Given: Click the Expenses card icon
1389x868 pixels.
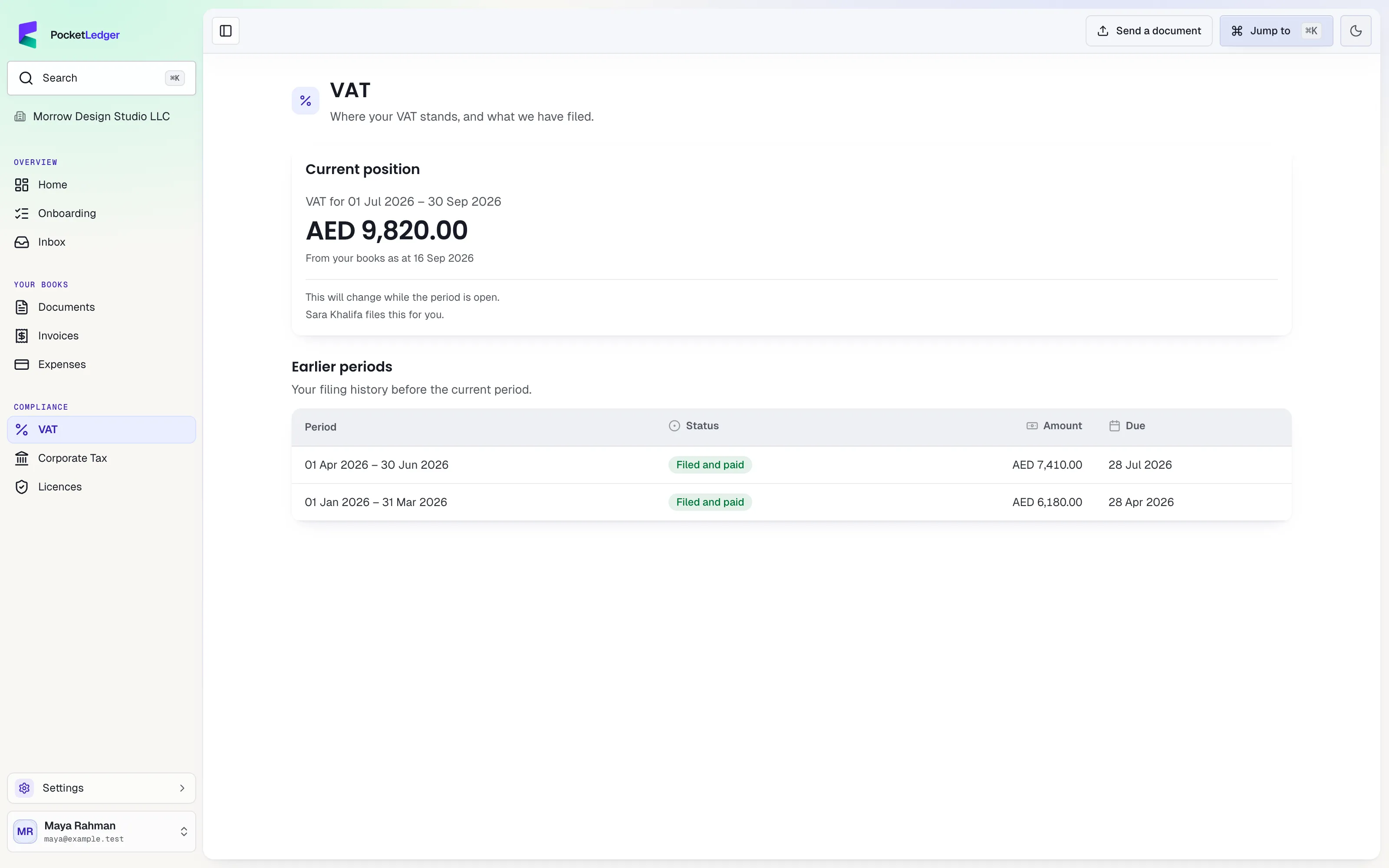Looking at the screenshot, I should coord(22,365).
